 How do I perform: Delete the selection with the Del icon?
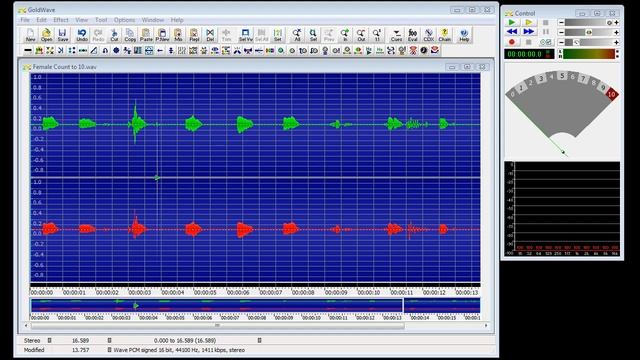(210, 35)
